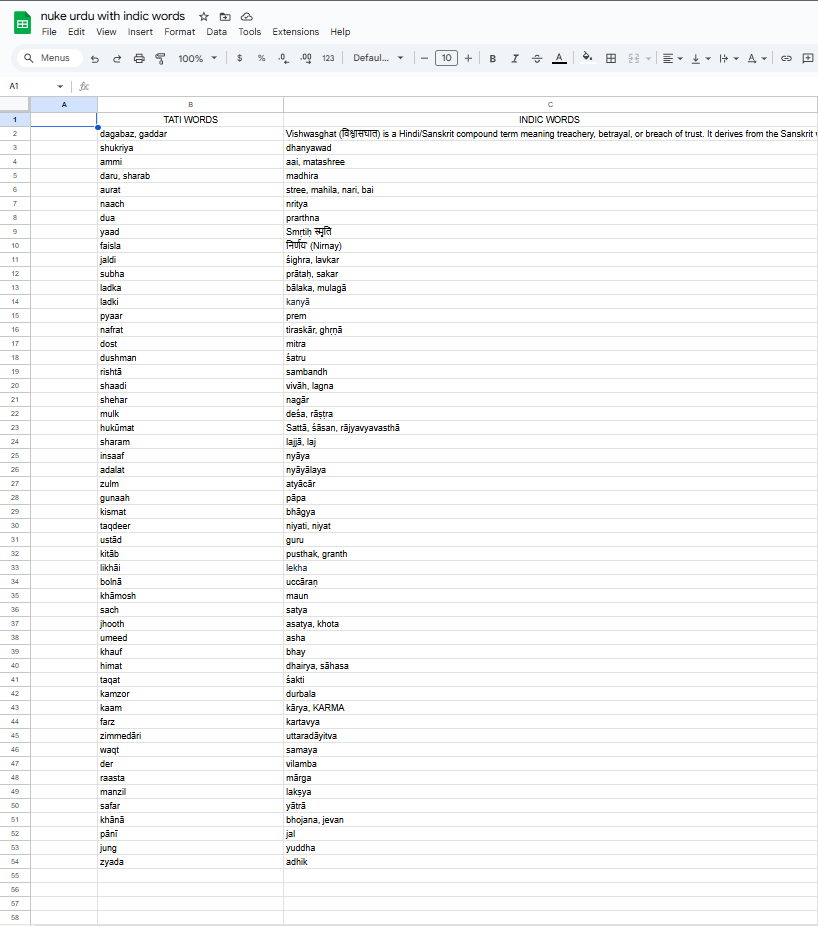Screen dimensions: 818x926
Task: Decrease font size with minus button
Action: click(424, 58)
